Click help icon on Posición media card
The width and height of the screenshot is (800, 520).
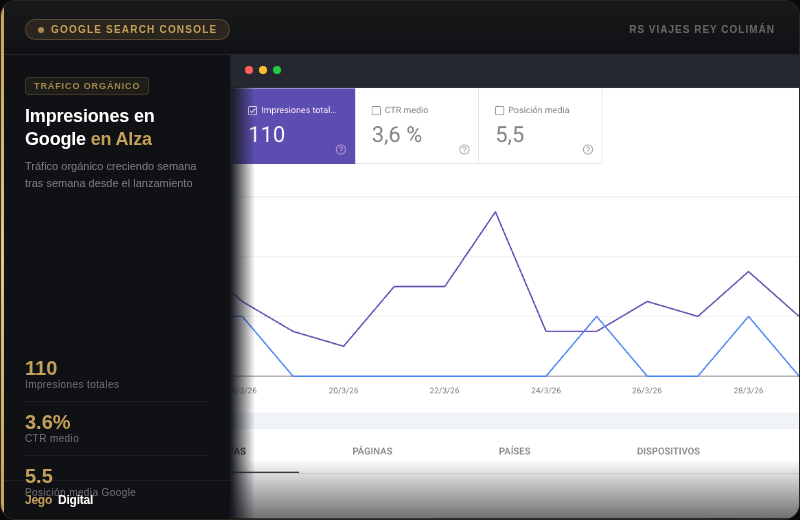[588, 150]
